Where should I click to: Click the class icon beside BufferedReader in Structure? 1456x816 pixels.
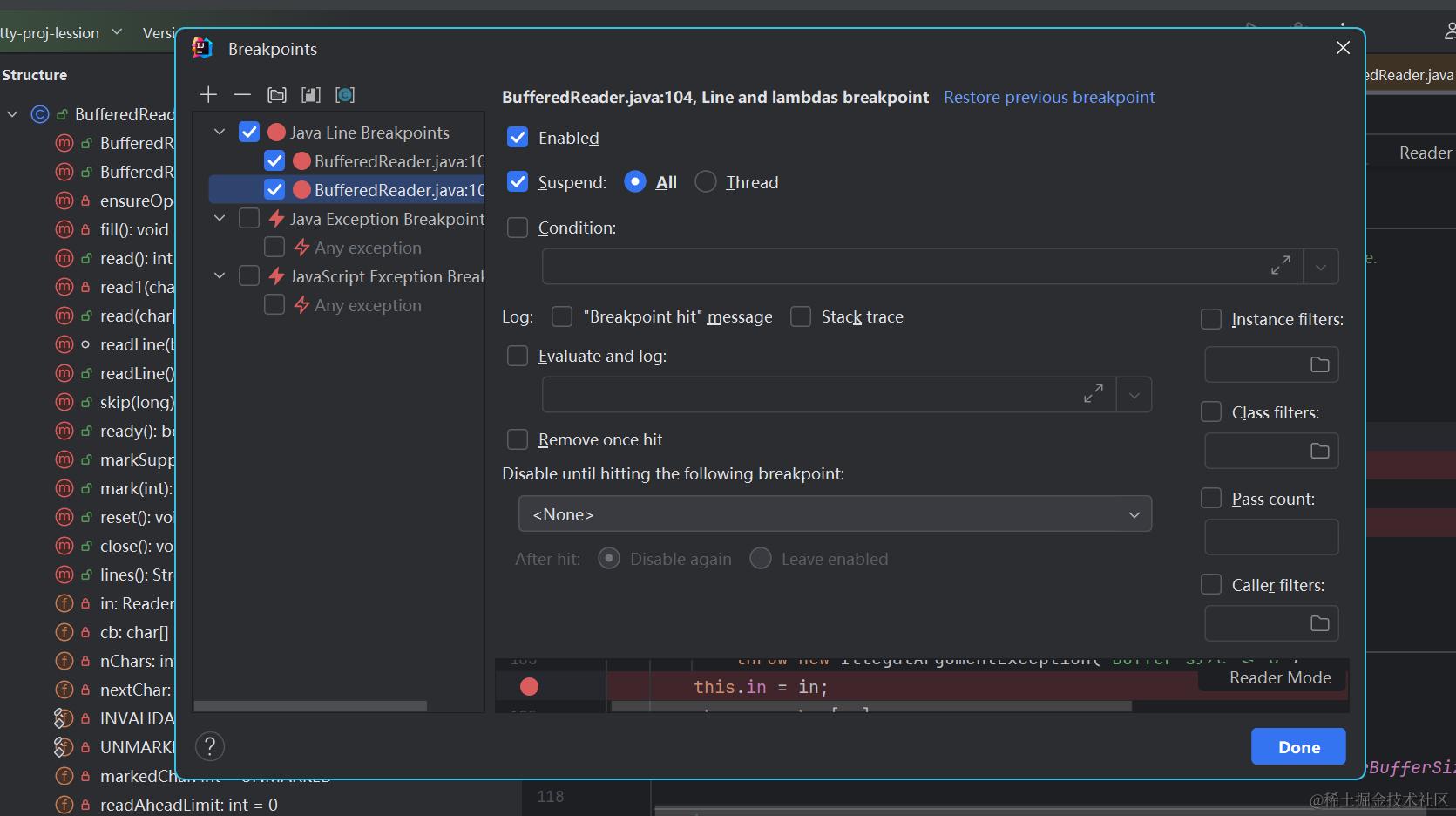click(40, 114)
